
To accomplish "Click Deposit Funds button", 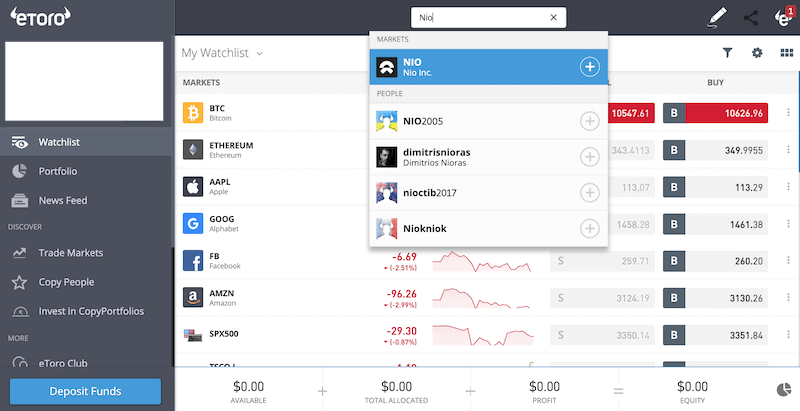I will pos(86,391).
